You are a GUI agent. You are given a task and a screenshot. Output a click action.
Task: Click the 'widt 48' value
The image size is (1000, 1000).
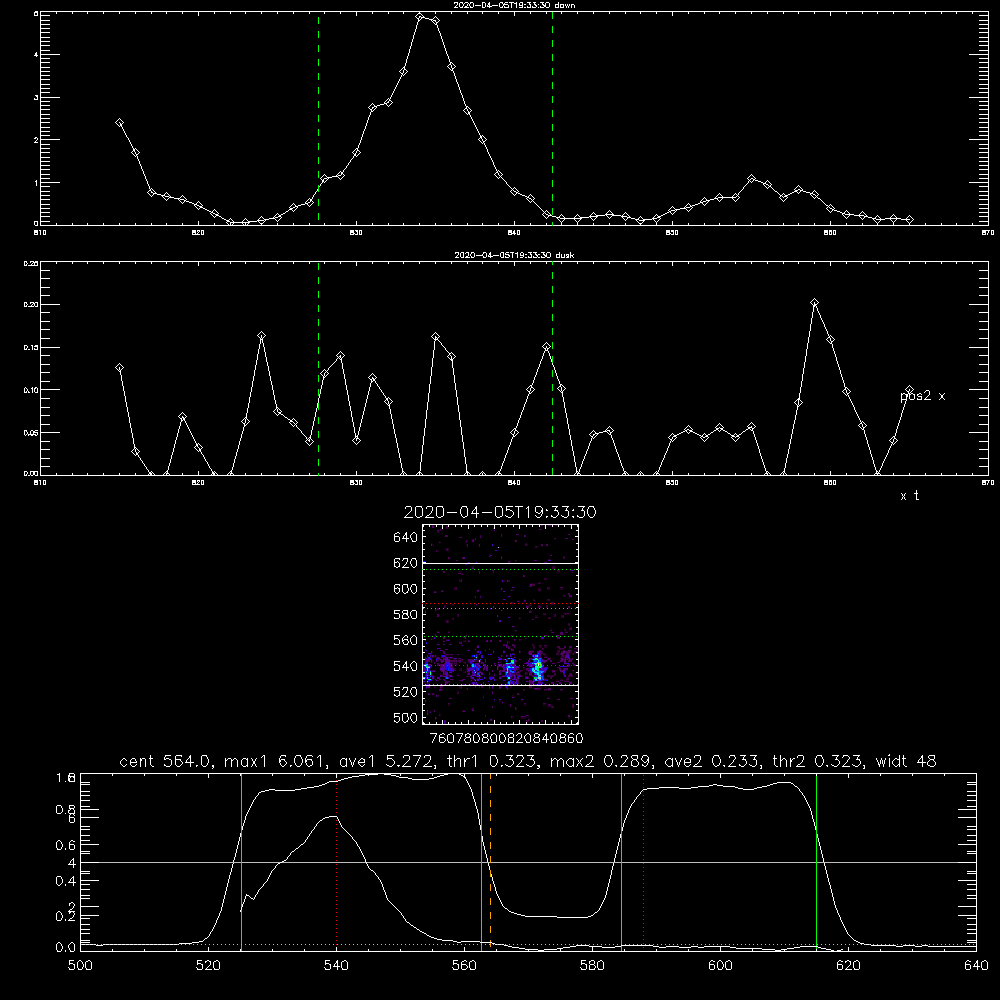click(906, 761)
